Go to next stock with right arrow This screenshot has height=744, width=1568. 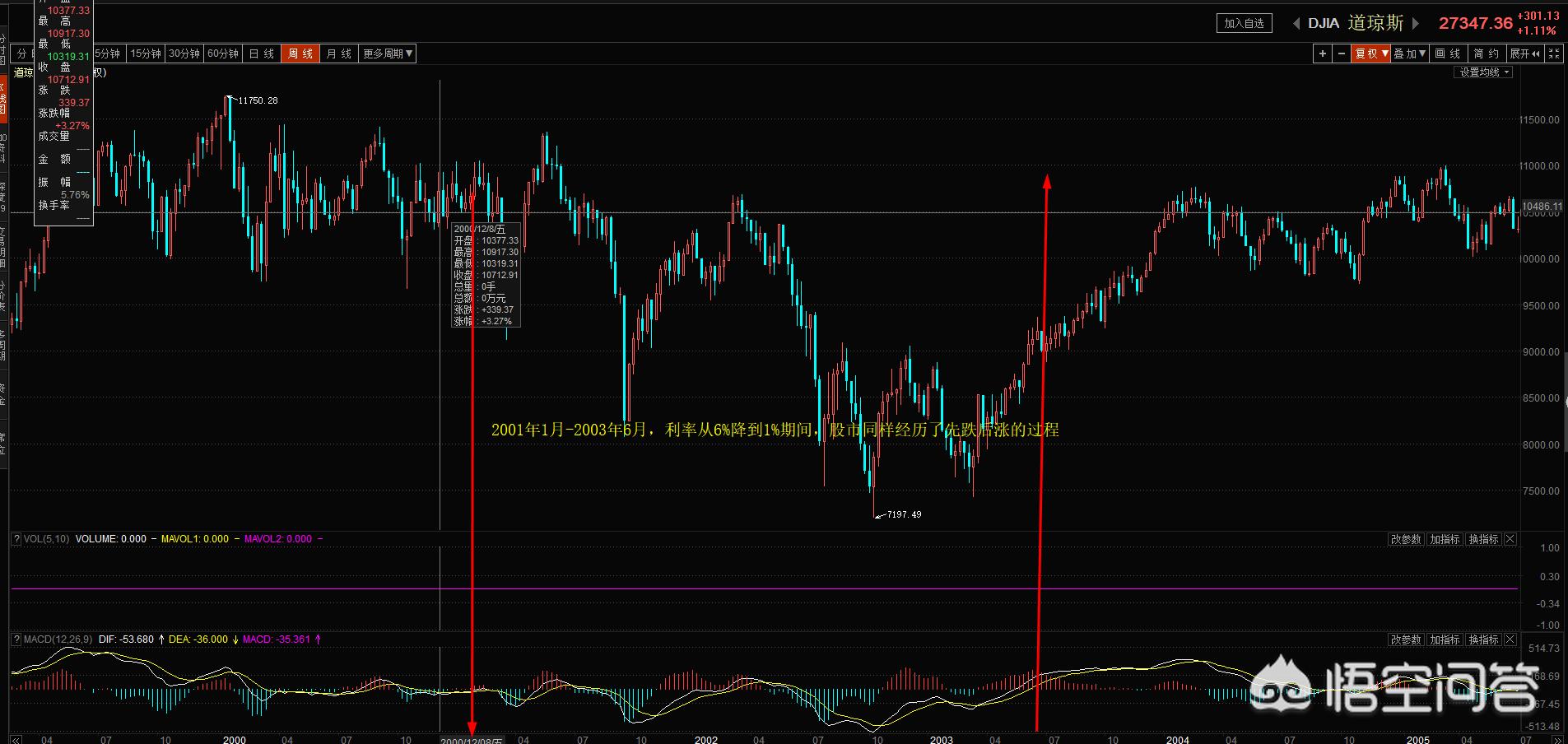tap(1417, 23)
